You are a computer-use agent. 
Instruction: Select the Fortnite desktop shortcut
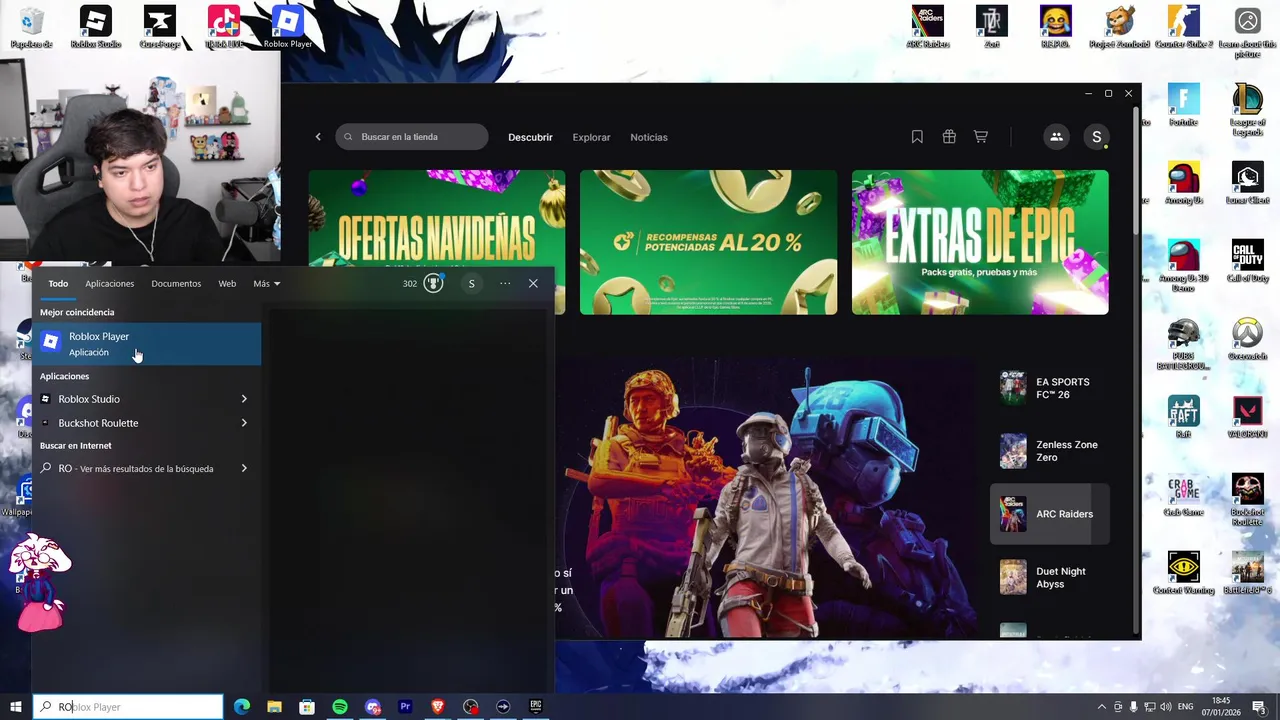coord(1183,104)
